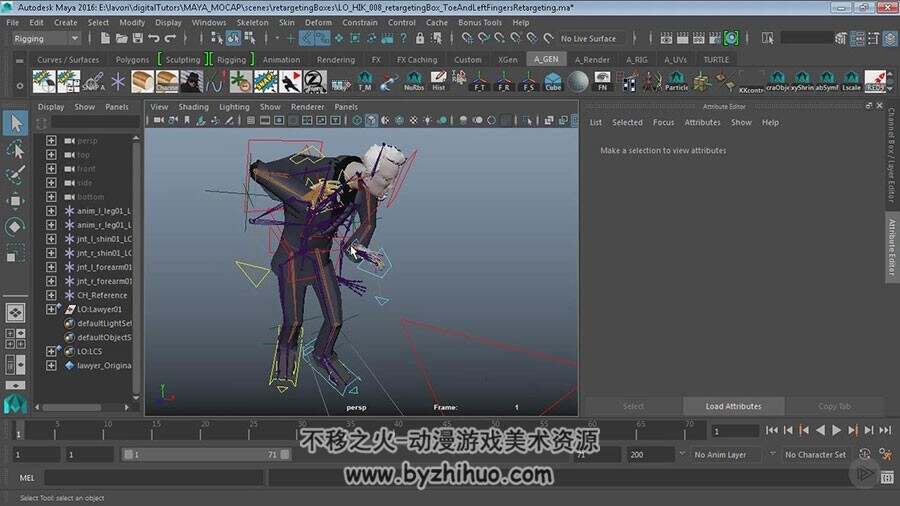This screenshot has height=506, width=900.
Task: Click the MEL command input field
Action: [154, 477]
